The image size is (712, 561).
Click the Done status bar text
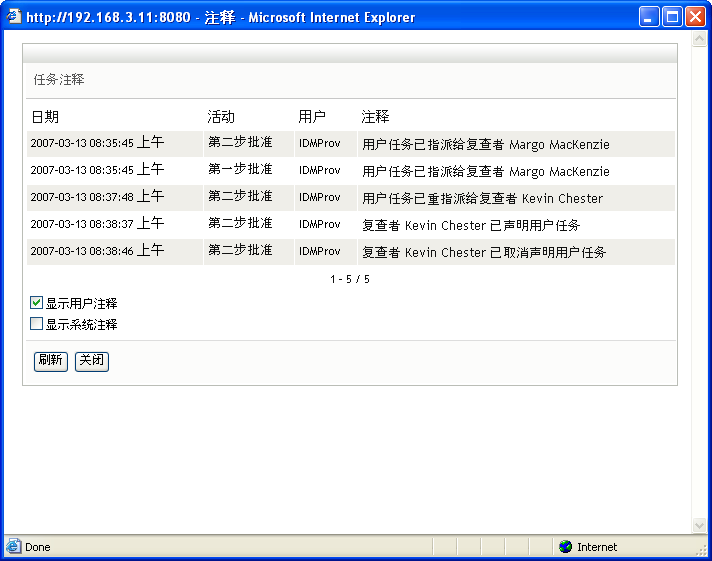38,547
